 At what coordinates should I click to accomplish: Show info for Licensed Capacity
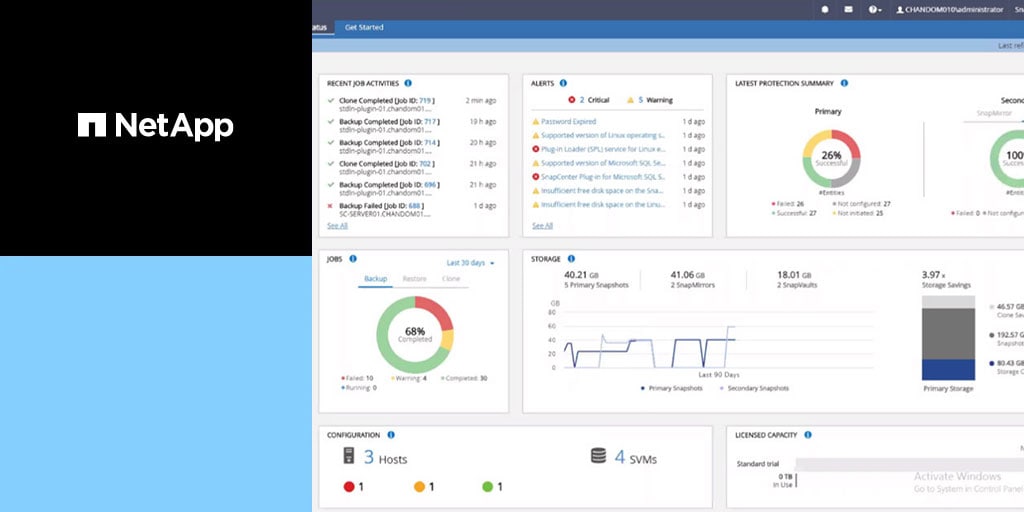807,435
